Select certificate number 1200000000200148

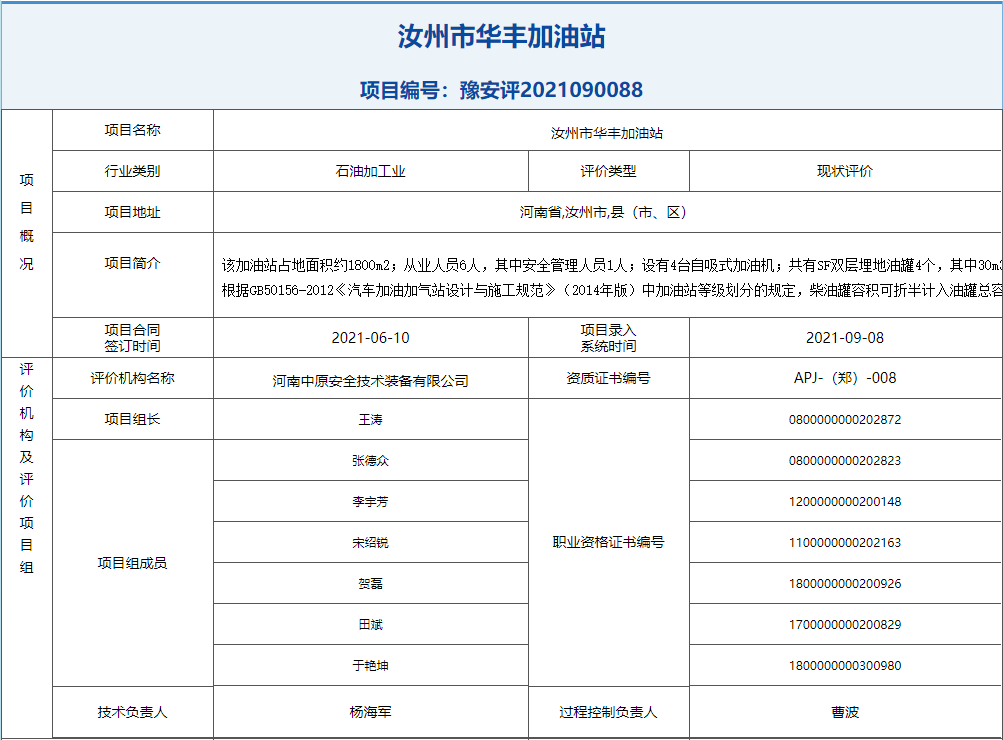click(x=844, y=501)
